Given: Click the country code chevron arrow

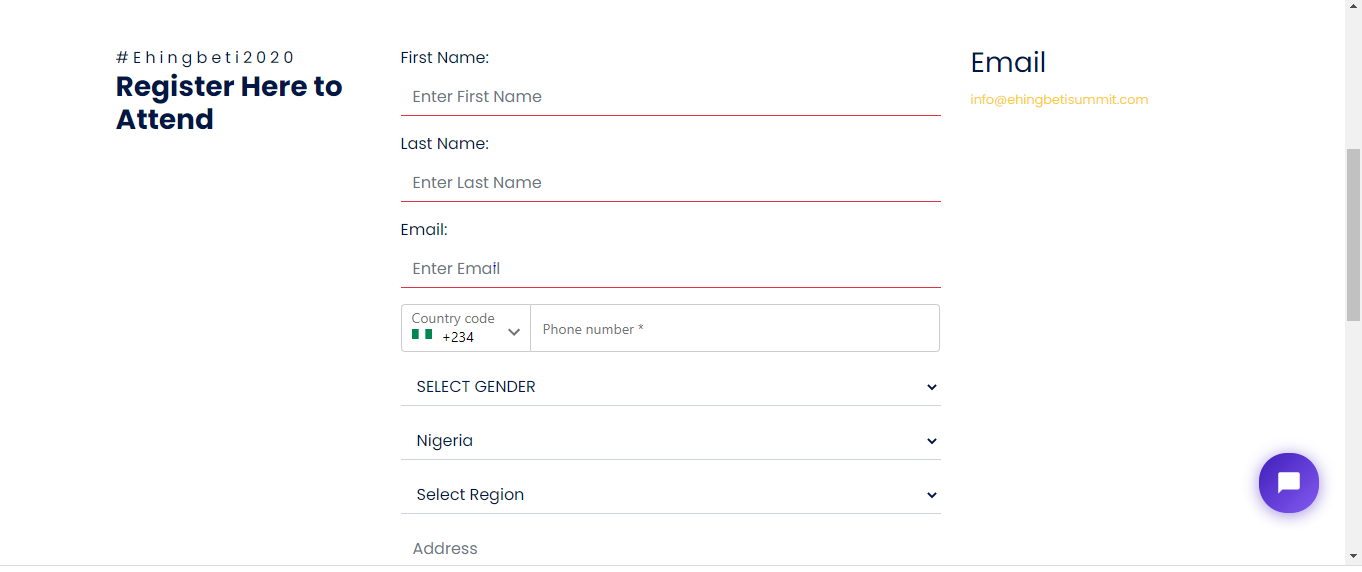Looking at the screenshot, I should click(x=514, y=332).
